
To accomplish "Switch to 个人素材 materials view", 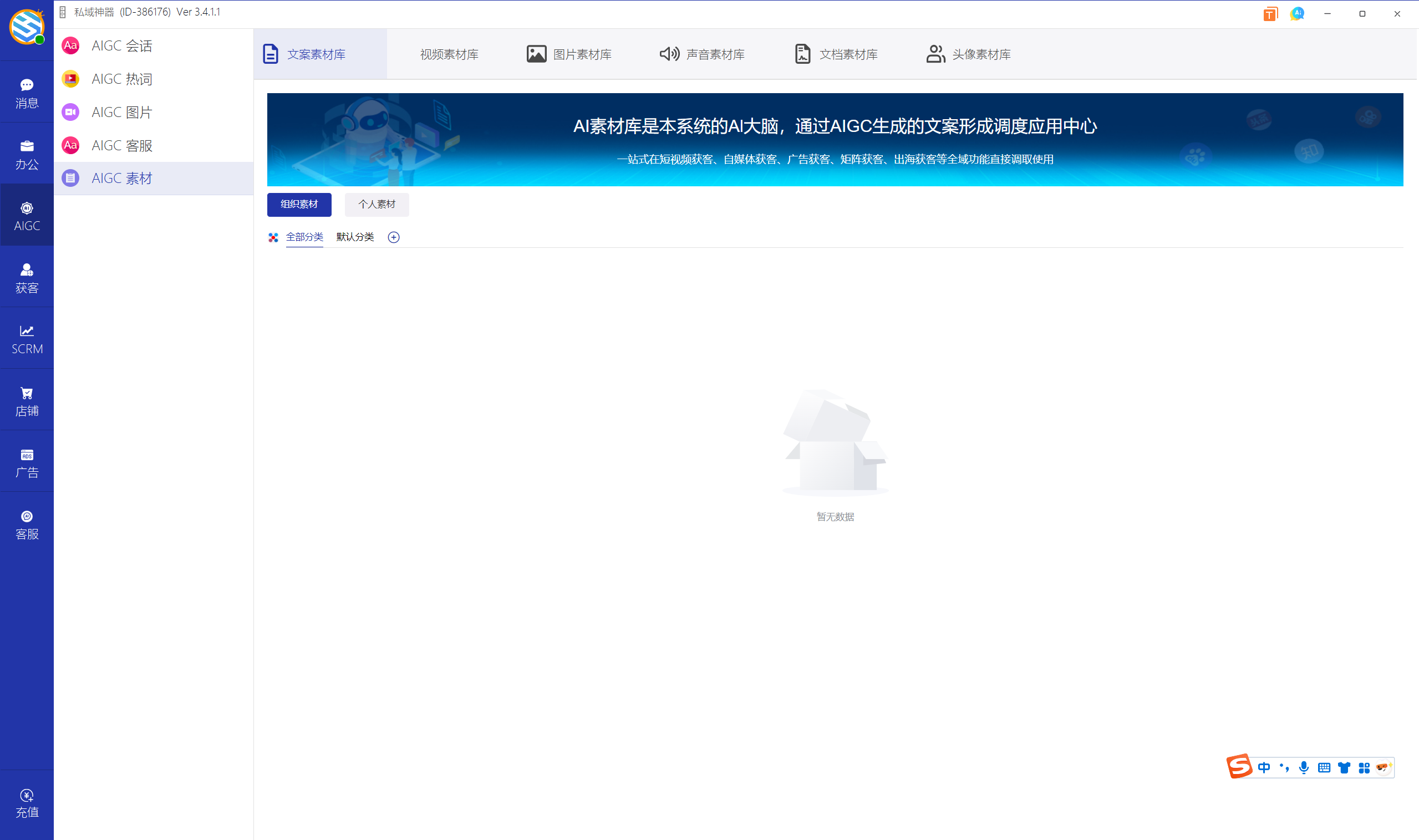I will (377, 205).
